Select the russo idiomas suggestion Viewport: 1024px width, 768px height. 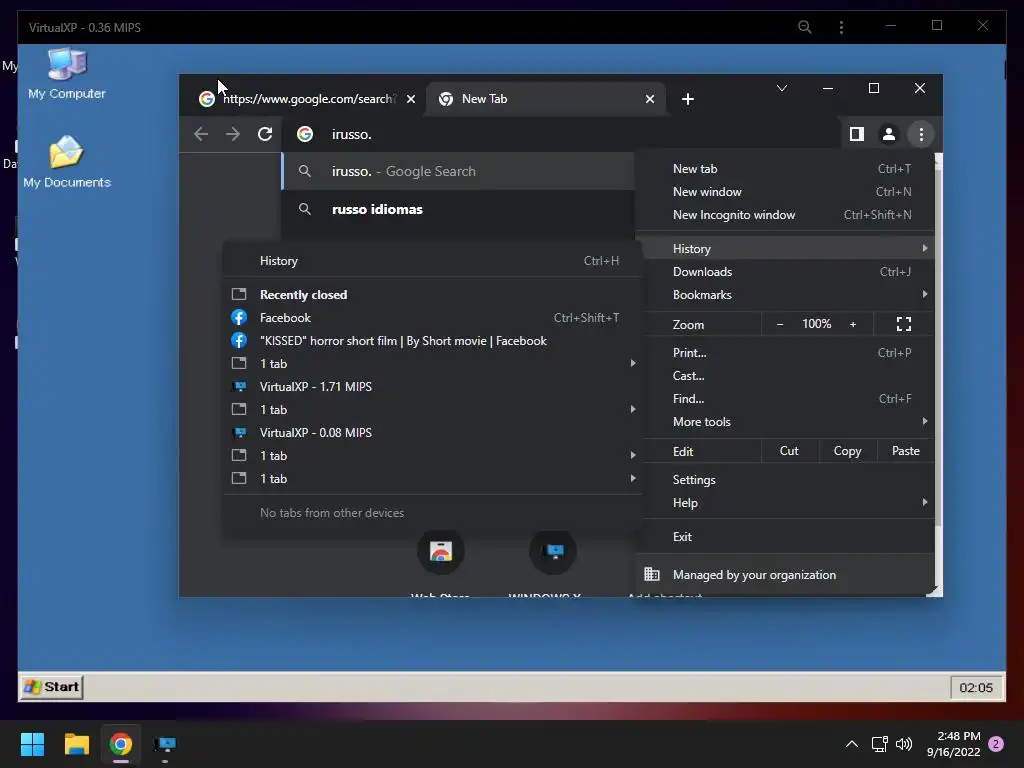458,209
